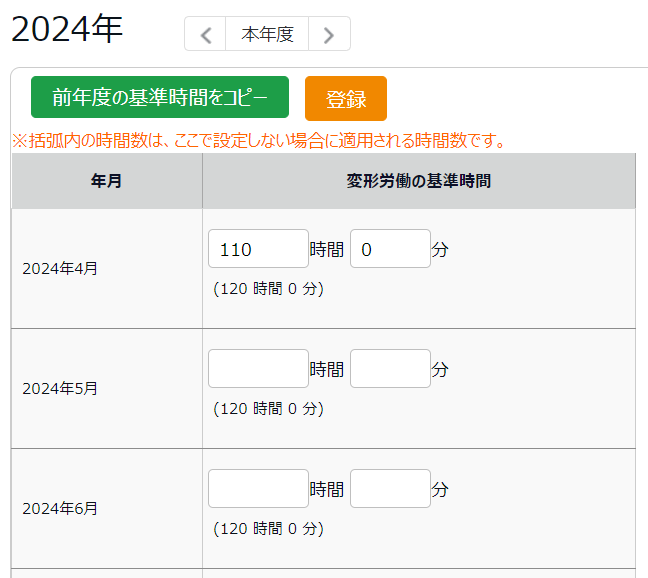The width and height of the screenshot is (648, 578).
Task: Click the 2024年 page heading
Action: [67, 29]
